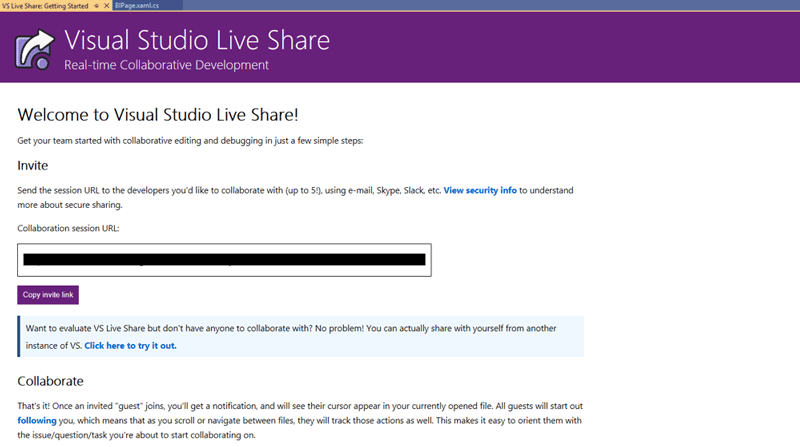Open the View security info link
800x447 pixels.
(480, 190)
